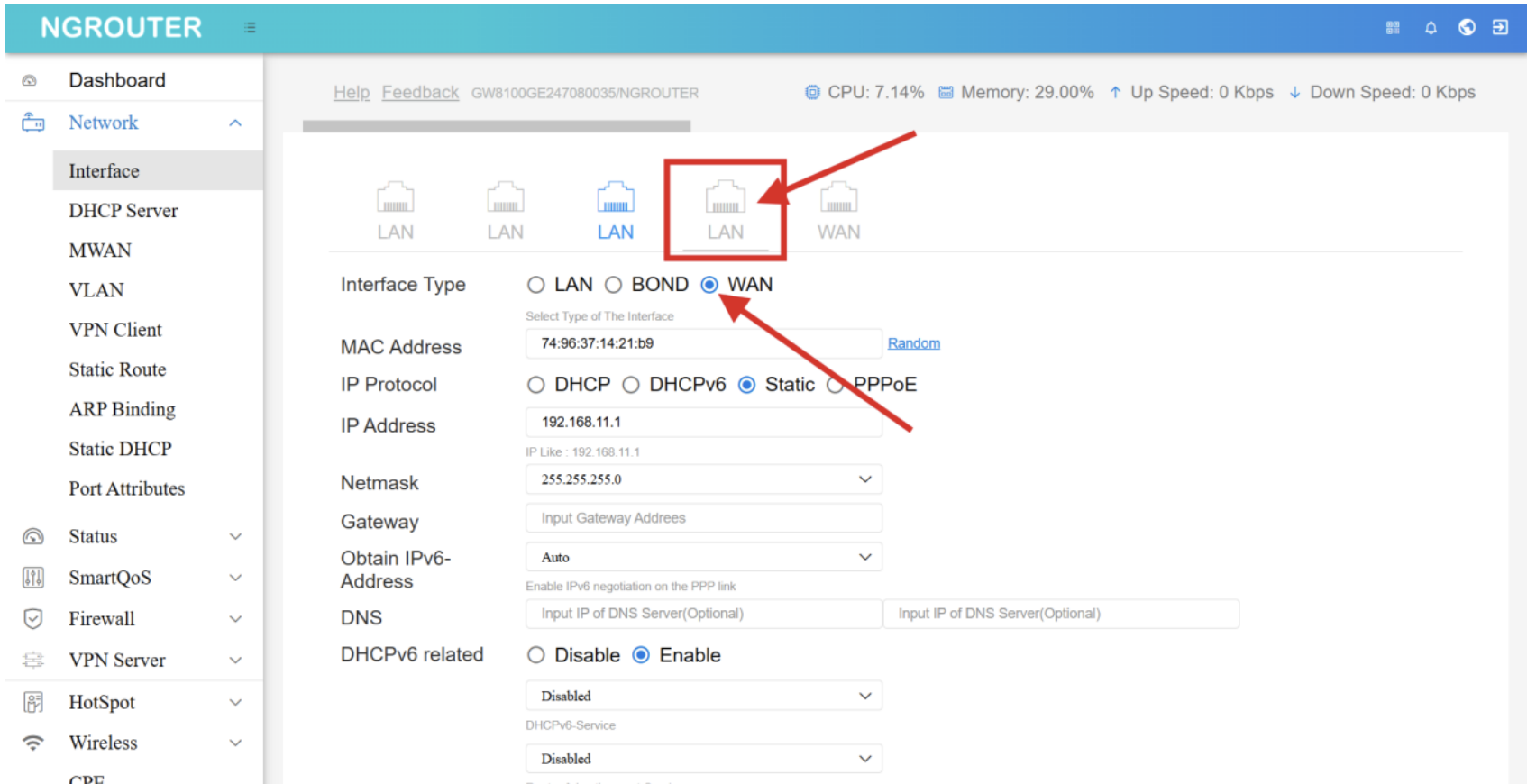Image resolution: width=1527 pixels, height=784 pixels.
Task: Expand the Firewall sidebar section
Action: [133, 619]
